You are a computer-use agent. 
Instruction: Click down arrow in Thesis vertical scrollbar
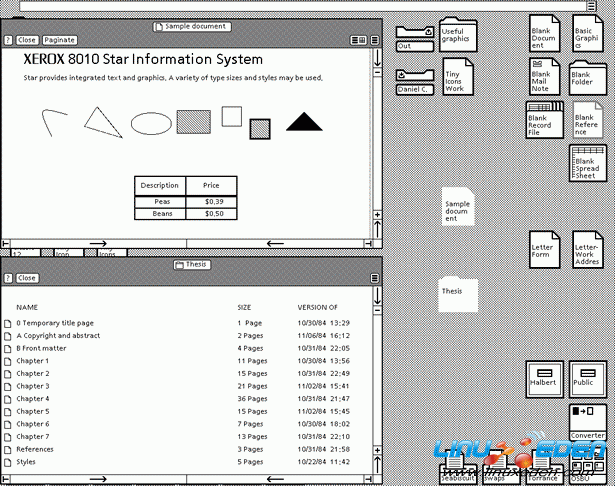click(x=377, y=296)
